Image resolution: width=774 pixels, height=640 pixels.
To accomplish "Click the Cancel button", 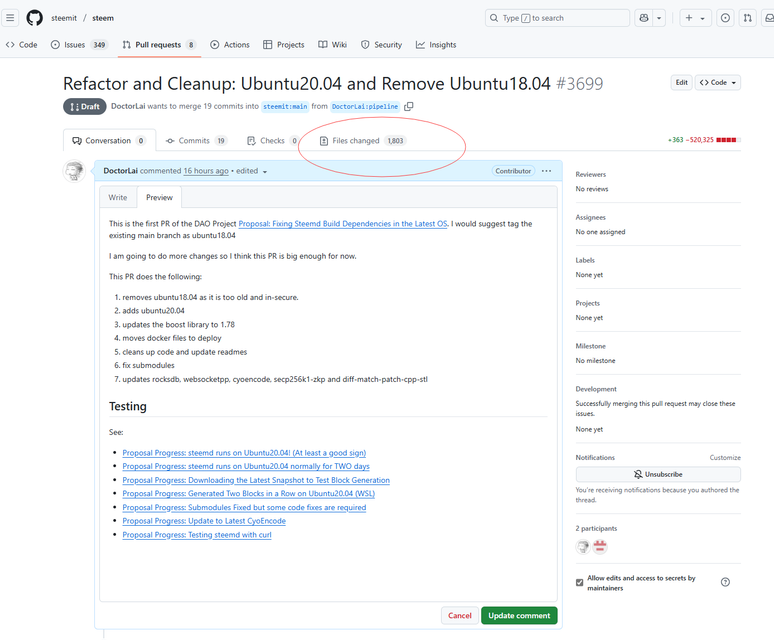I will [460, 615].
